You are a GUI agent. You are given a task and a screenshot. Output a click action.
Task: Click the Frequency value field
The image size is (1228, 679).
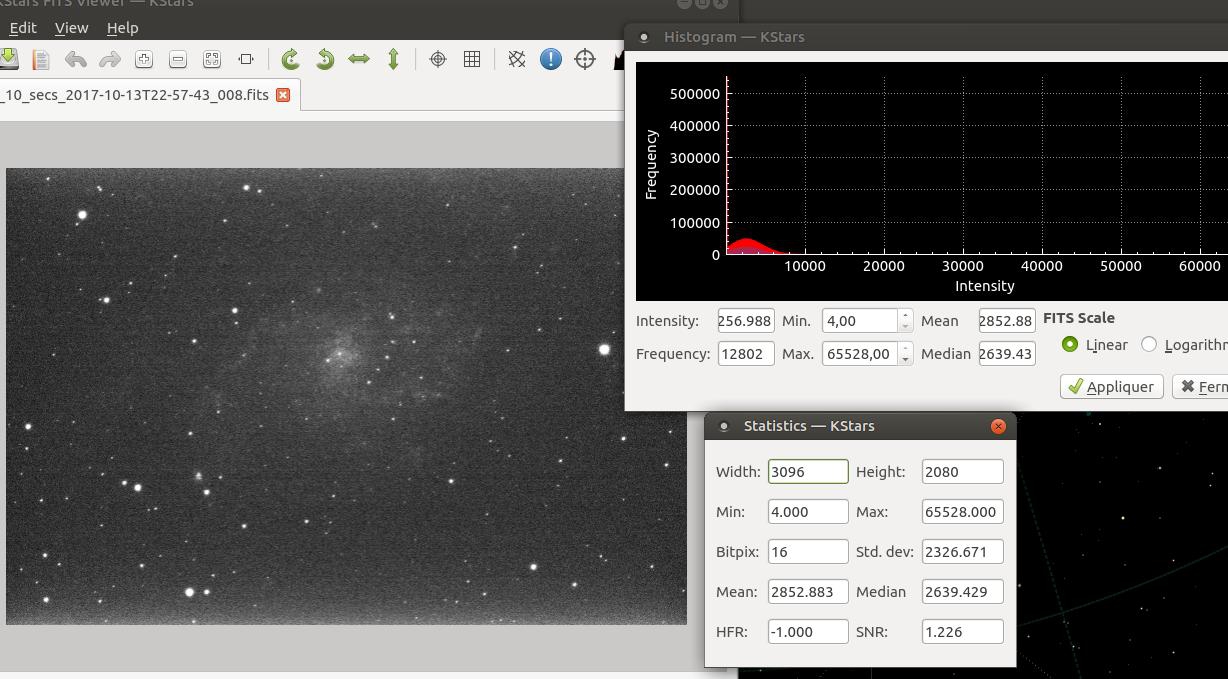click(x=746, y=354)
